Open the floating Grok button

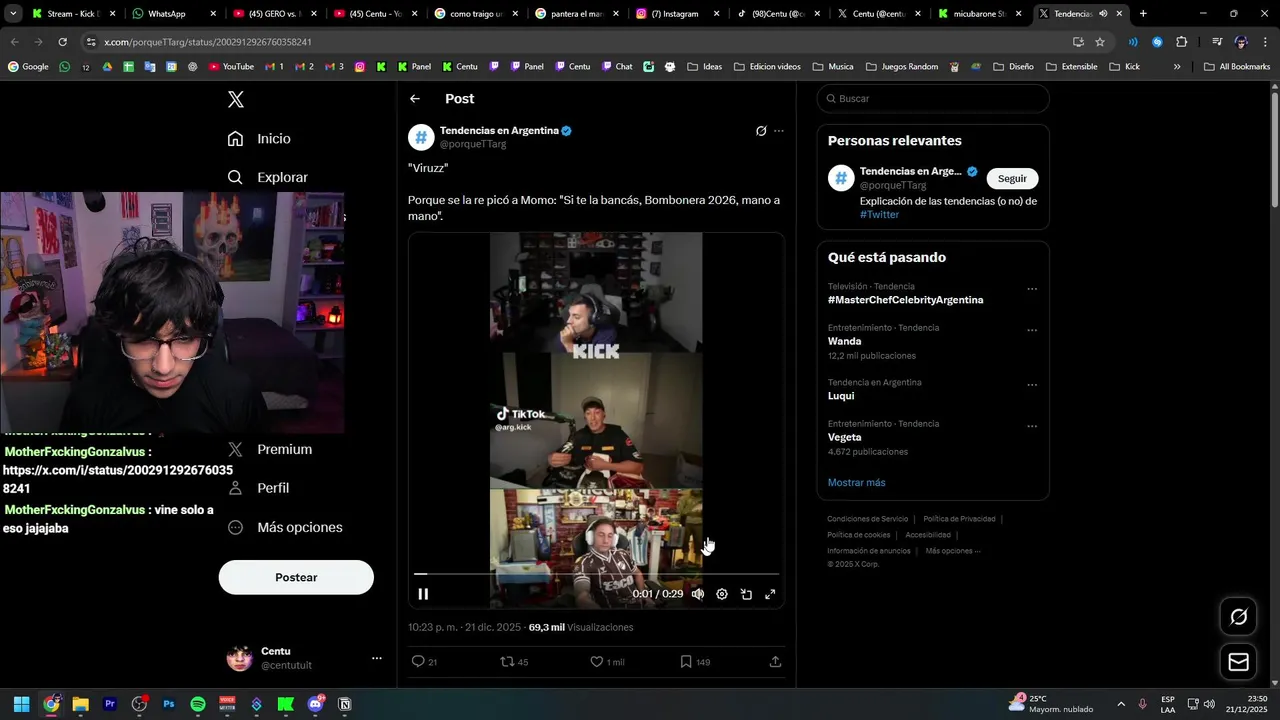tap(1238, 617)
